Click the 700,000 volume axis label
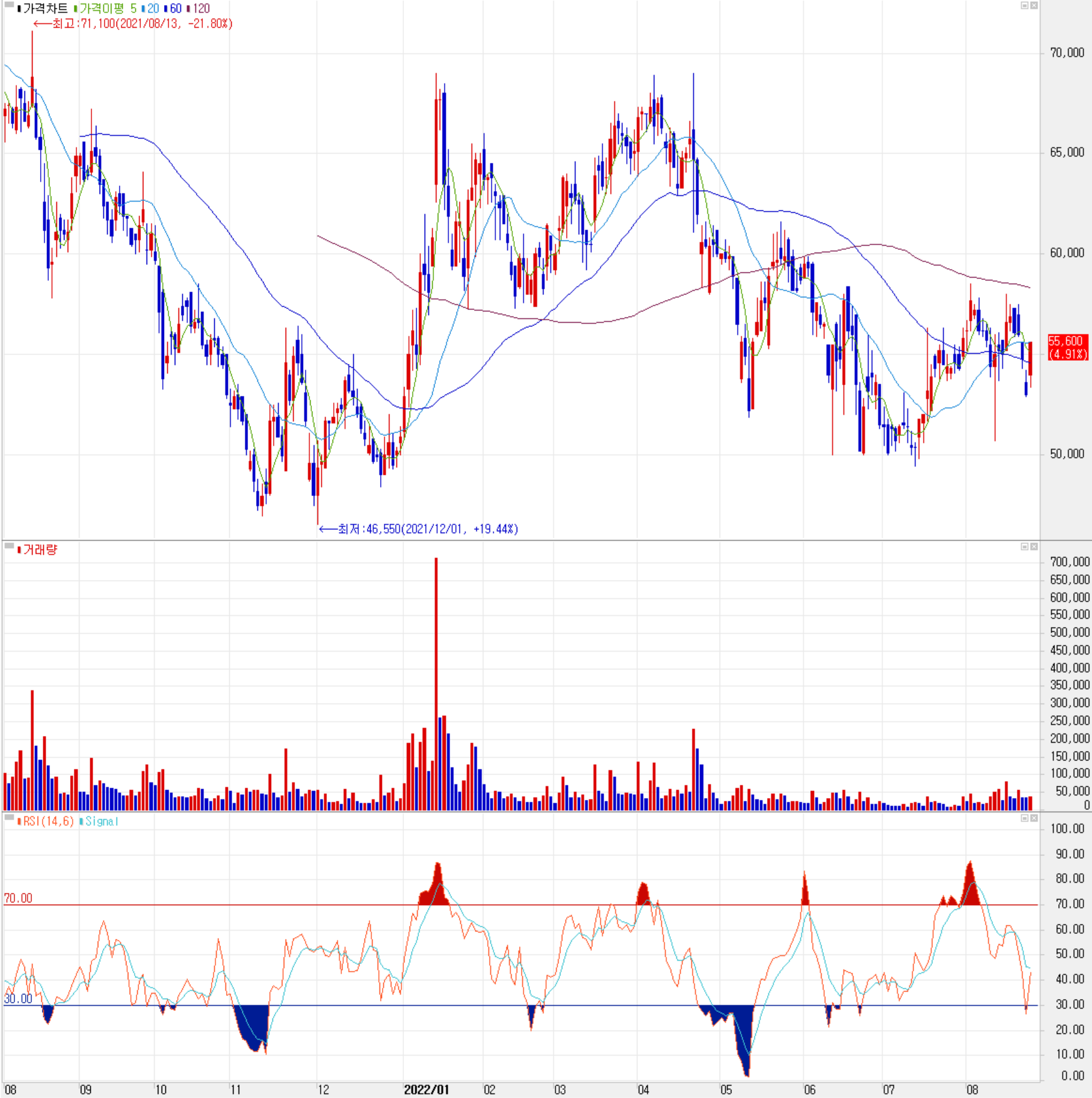Image resolution: width=1092 pixels, height=1098 pixels. click(x=1069, y=562)
